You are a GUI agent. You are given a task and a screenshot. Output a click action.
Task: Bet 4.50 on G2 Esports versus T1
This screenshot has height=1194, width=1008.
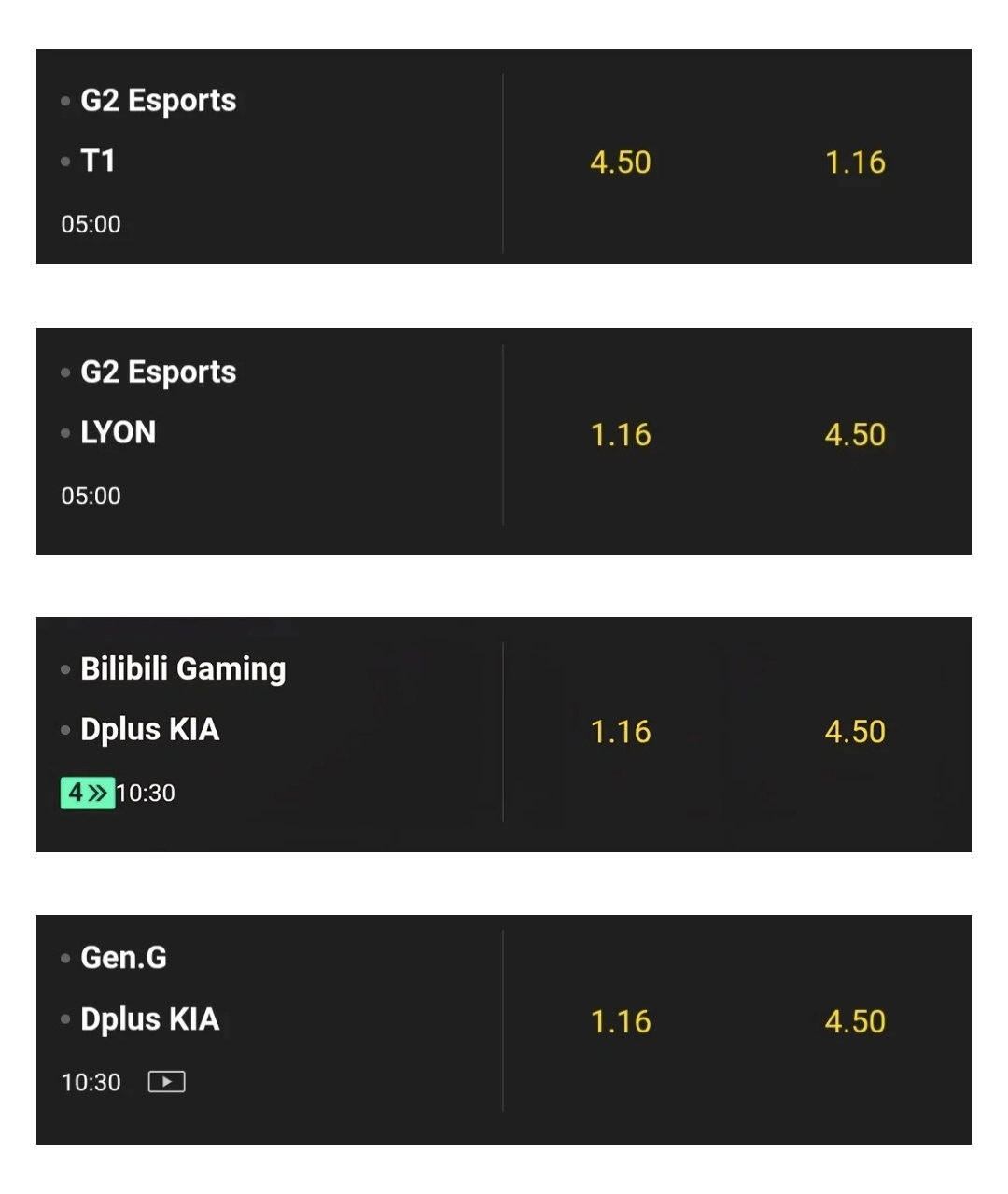coord(621,162)
